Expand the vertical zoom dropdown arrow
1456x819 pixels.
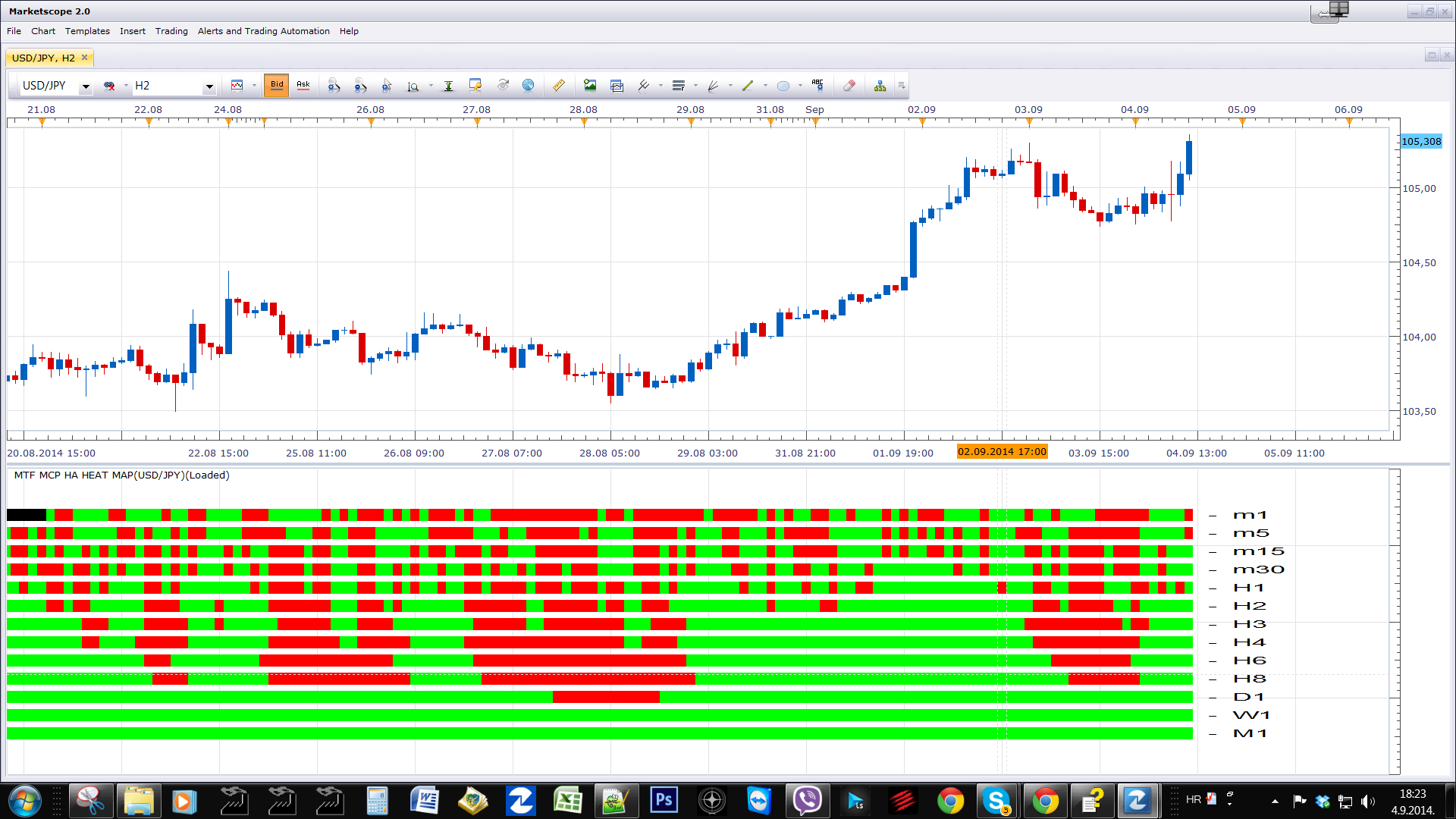(x=431, y=86)
